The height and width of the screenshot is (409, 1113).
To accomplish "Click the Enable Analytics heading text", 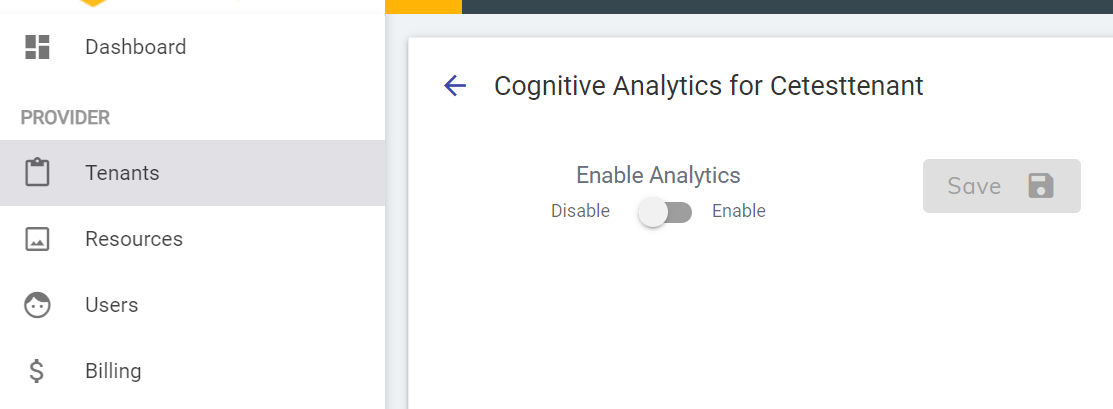I will tap(658, 176).
